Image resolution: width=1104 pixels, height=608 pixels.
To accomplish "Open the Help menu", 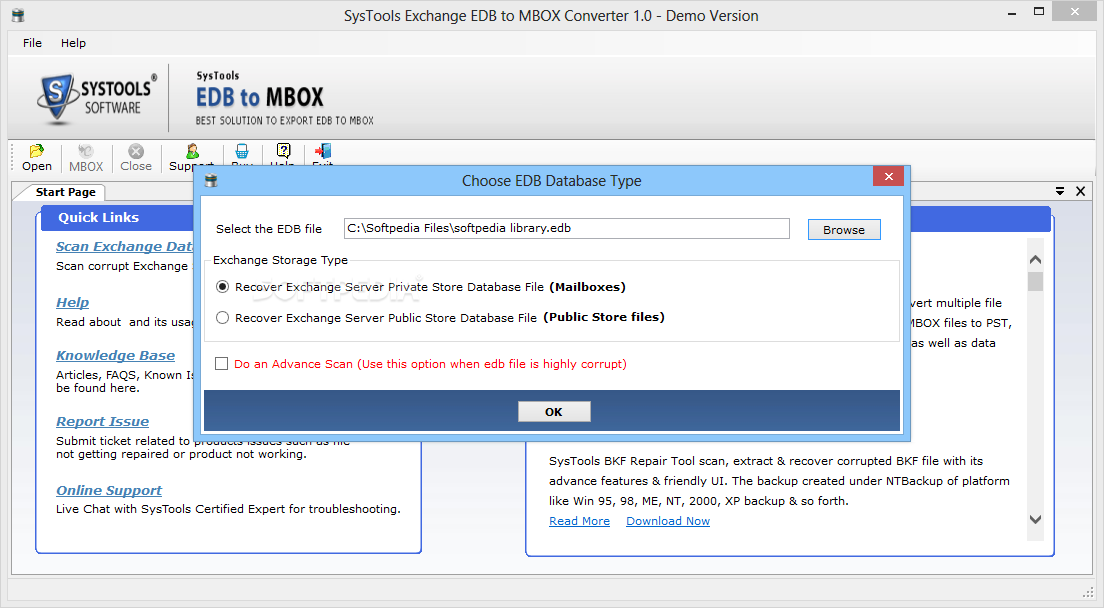I will [x=73, y=43].
